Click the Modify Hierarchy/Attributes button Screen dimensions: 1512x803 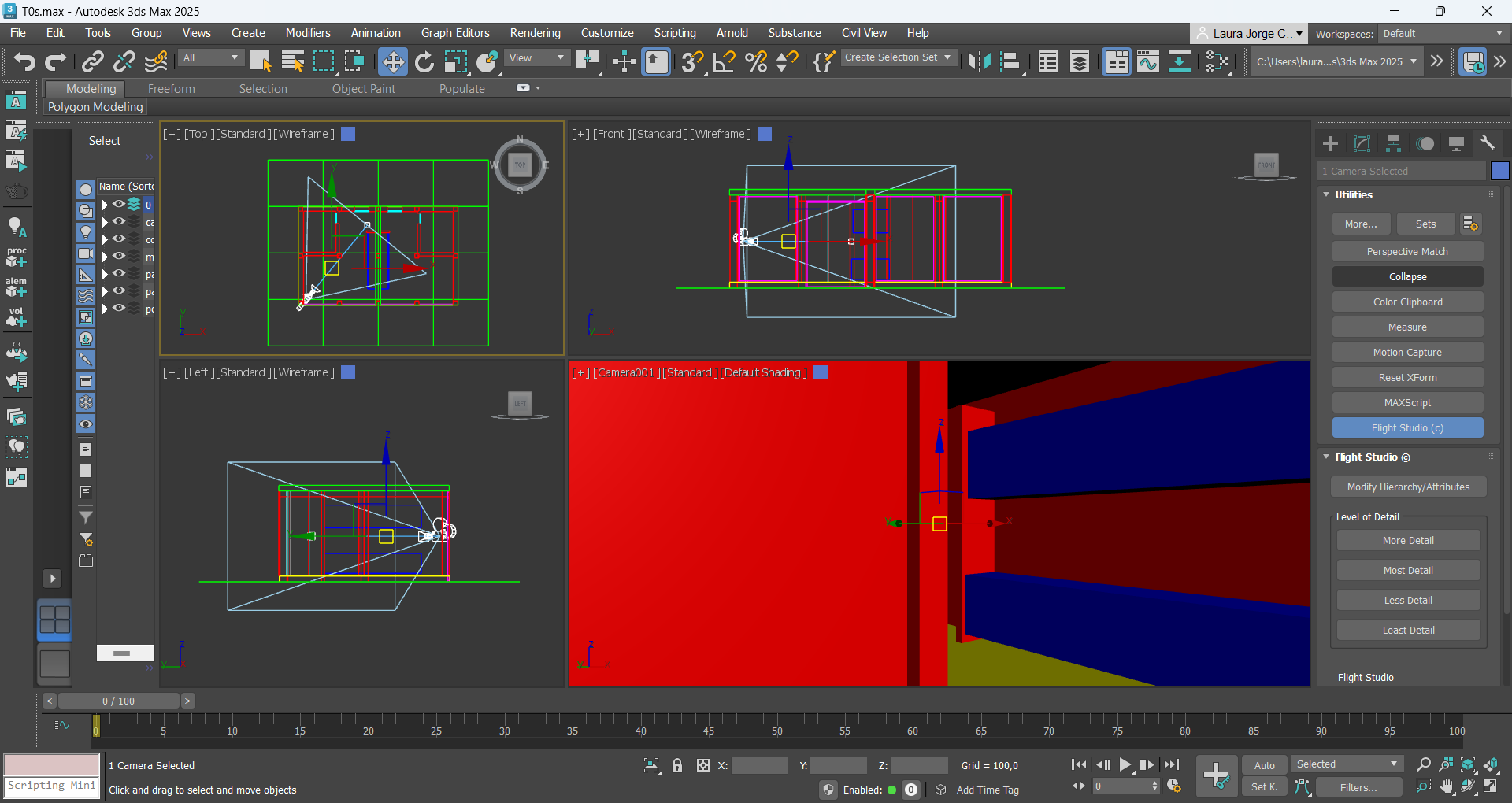[x=1408, y=487]
